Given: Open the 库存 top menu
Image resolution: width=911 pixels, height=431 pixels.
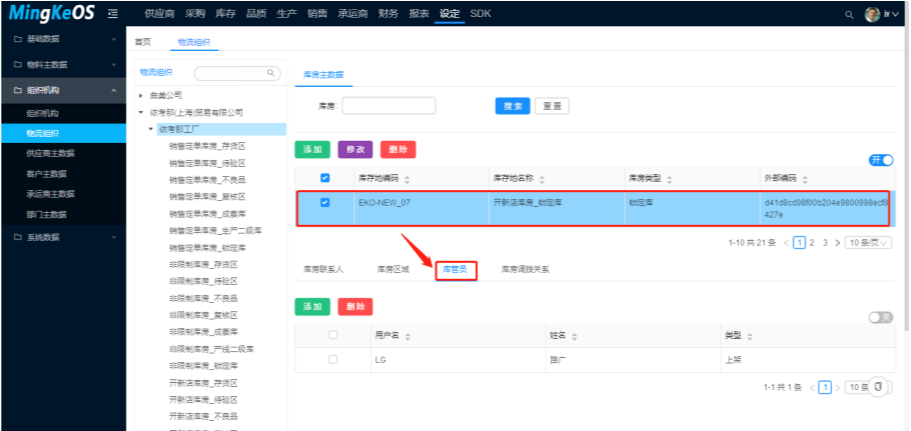Looking at the screenshot, I should pyautogui.click(x=225, y=13).
